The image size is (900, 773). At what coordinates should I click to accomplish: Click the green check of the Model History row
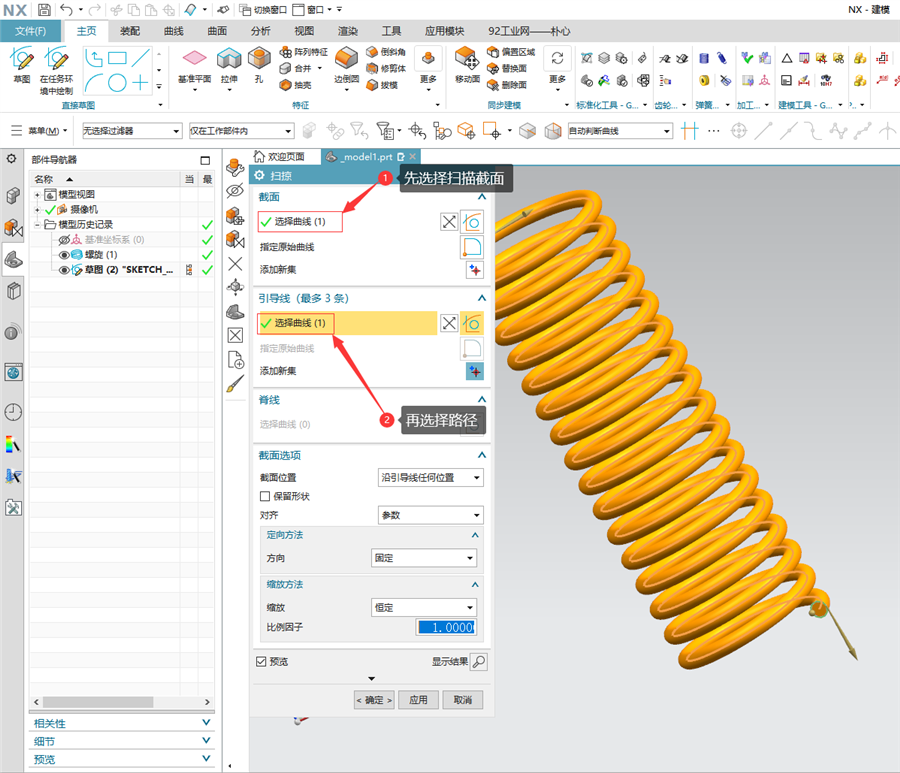pyautogui.click(x=207, y=225)
